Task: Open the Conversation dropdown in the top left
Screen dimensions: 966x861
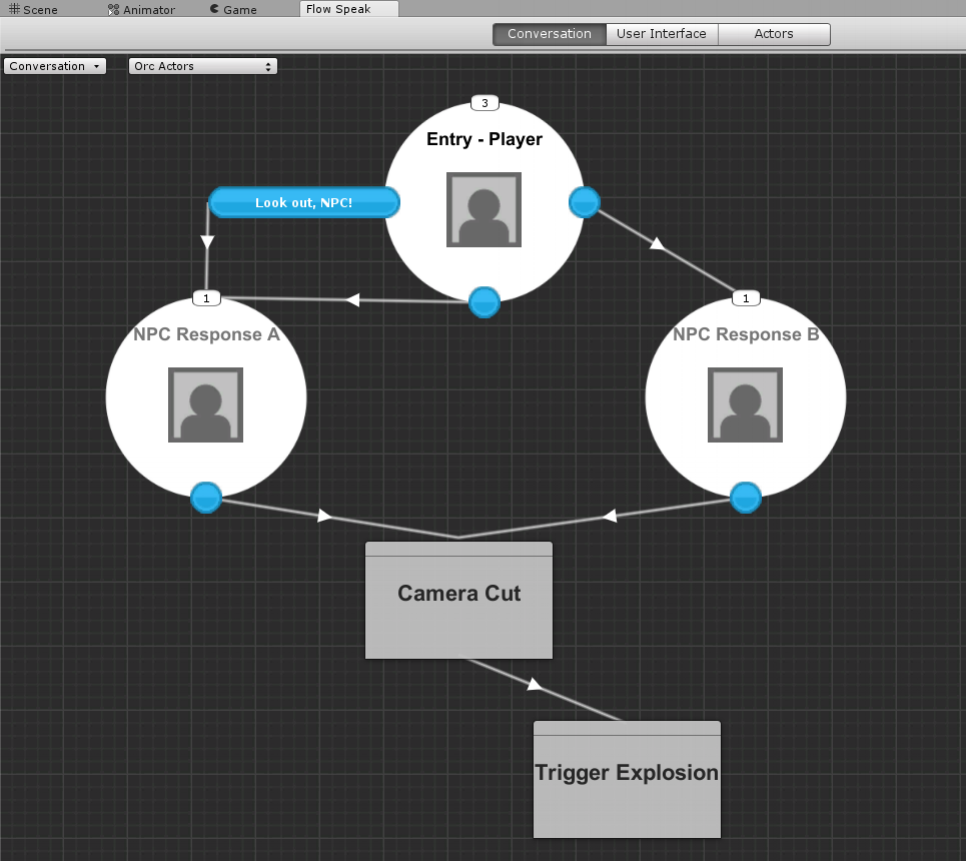Action: coord(54,66)
